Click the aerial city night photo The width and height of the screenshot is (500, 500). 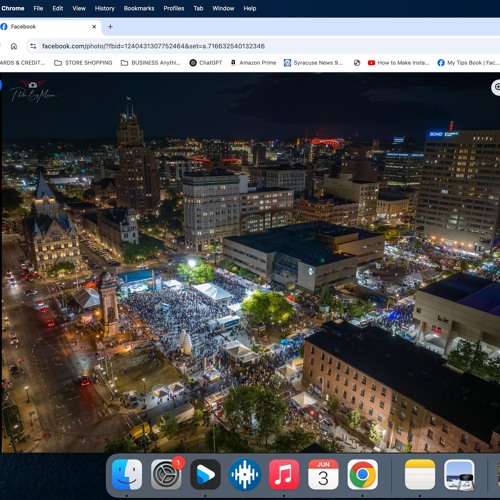click(251, 263)
